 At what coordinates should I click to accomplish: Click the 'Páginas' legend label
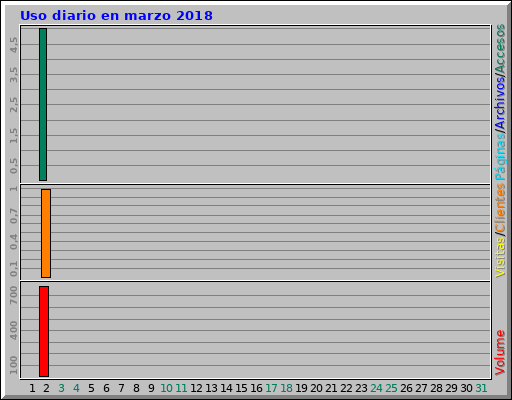click(500, 157)
